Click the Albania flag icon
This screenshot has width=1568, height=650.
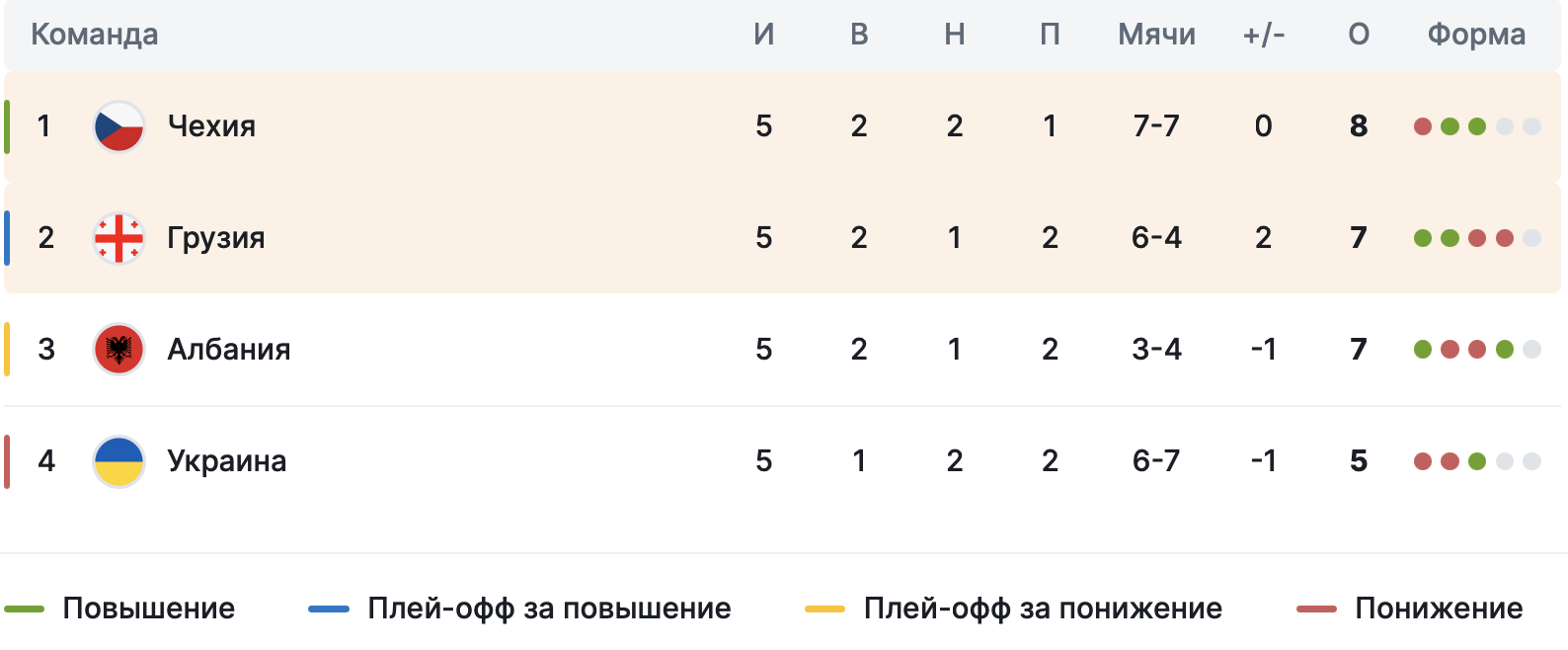coord(118,350)
